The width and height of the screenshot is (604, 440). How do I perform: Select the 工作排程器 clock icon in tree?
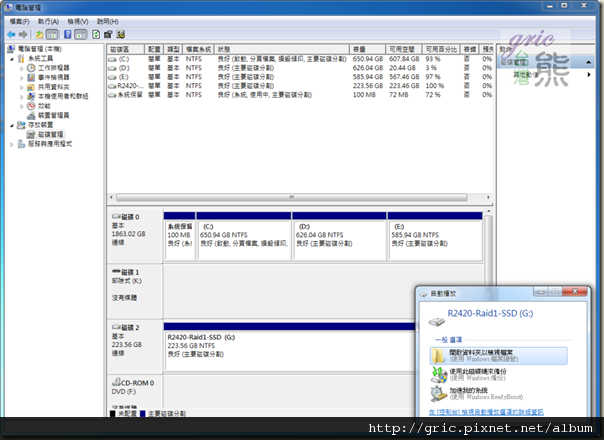point(31,68)
